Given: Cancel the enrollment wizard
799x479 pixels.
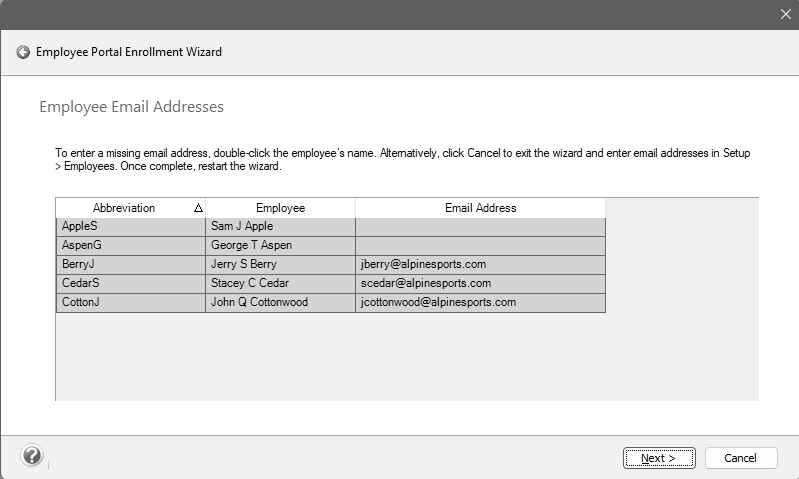Looking at the screenshot, I should (740, 458).
